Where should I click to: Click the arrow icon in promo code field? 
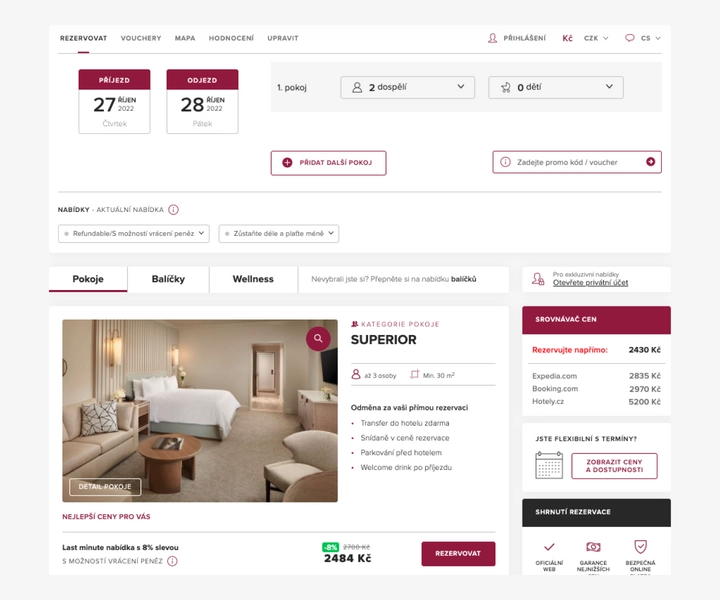(650, 162)
